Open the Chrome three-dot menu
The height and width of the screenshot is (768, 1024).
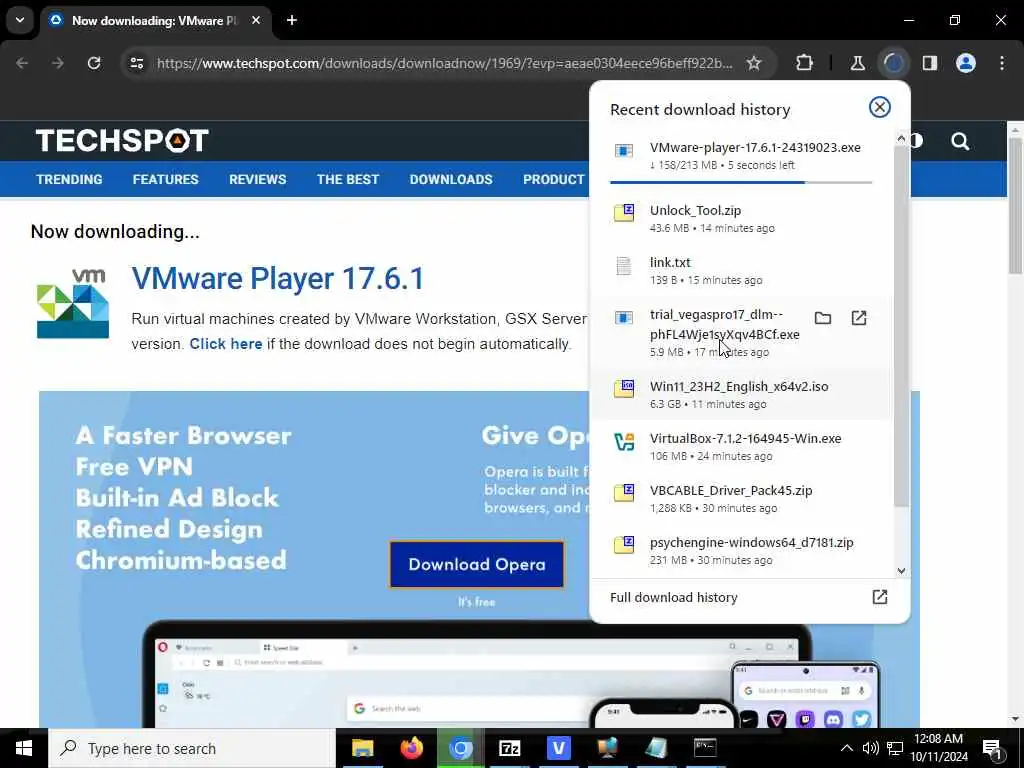coord(1002,63)
